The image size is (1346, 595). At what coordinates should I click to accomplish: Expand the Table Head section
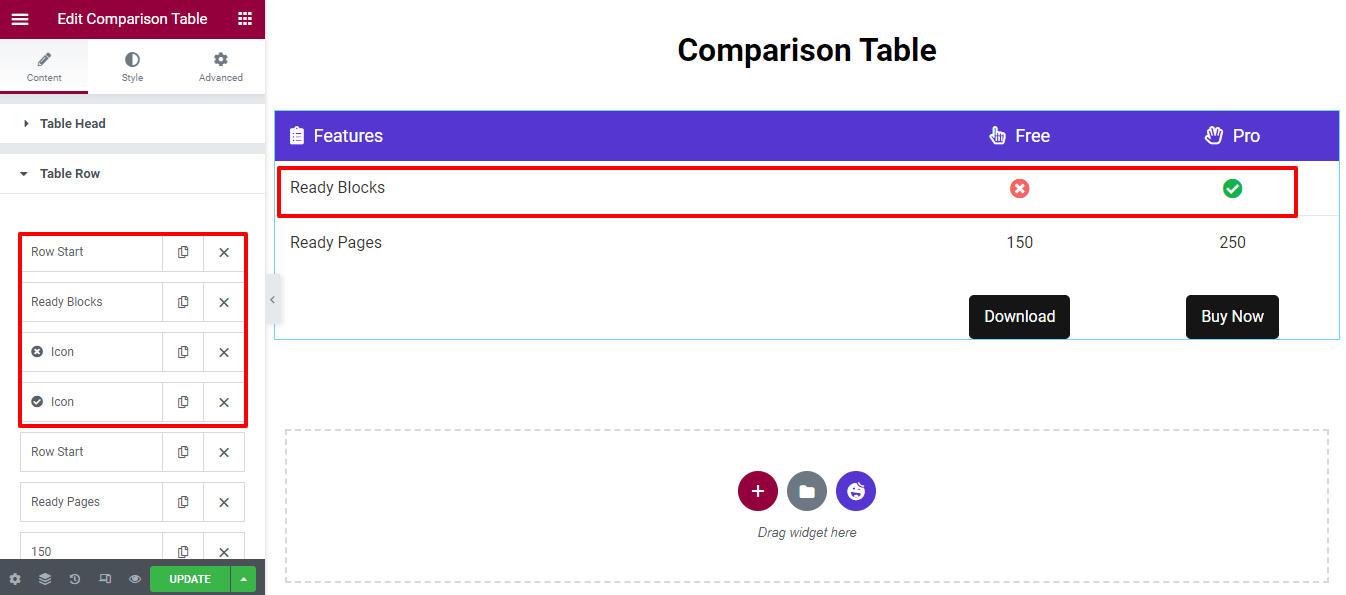[72, 124]
